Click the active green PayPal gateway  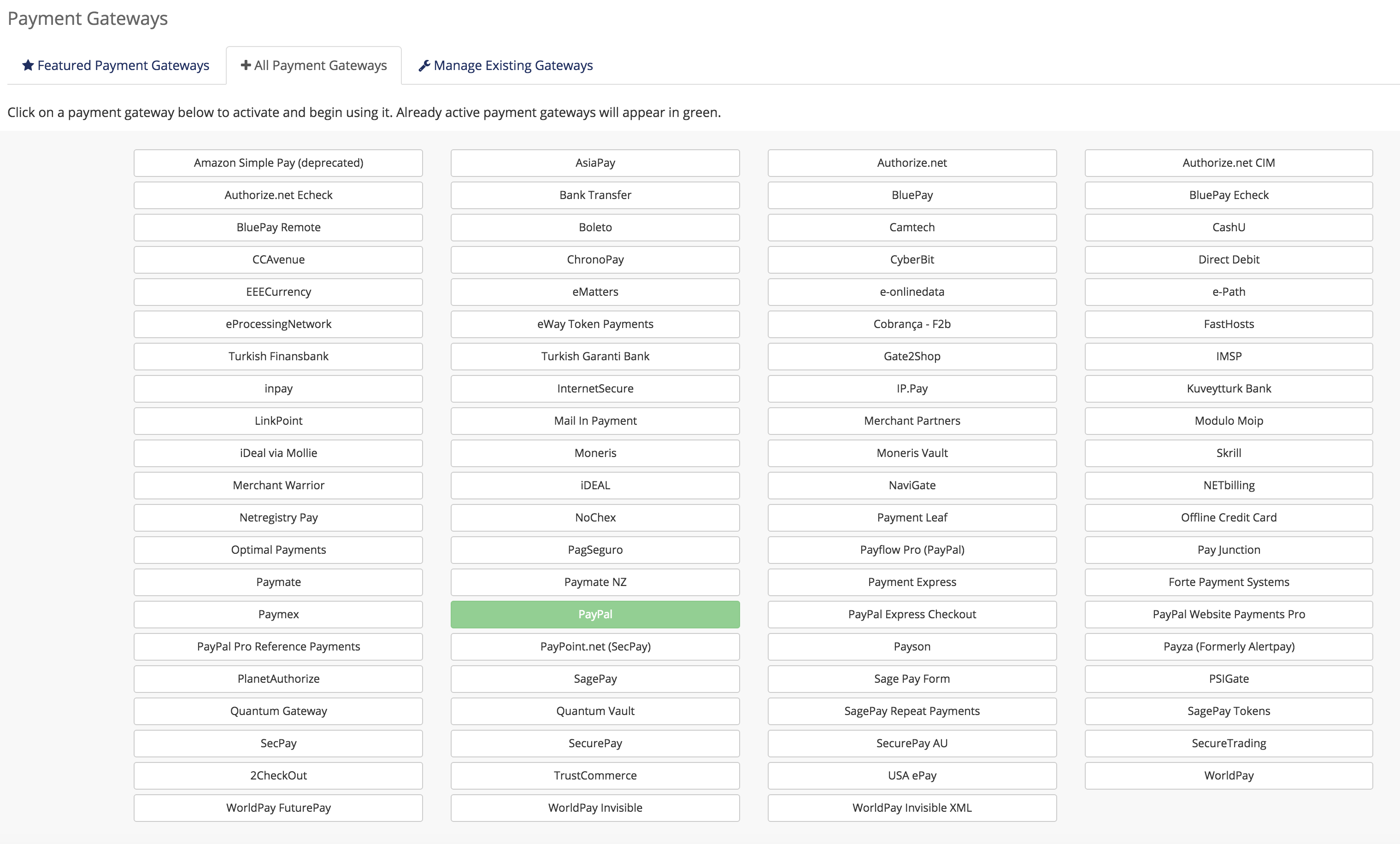tap(595, 614)
